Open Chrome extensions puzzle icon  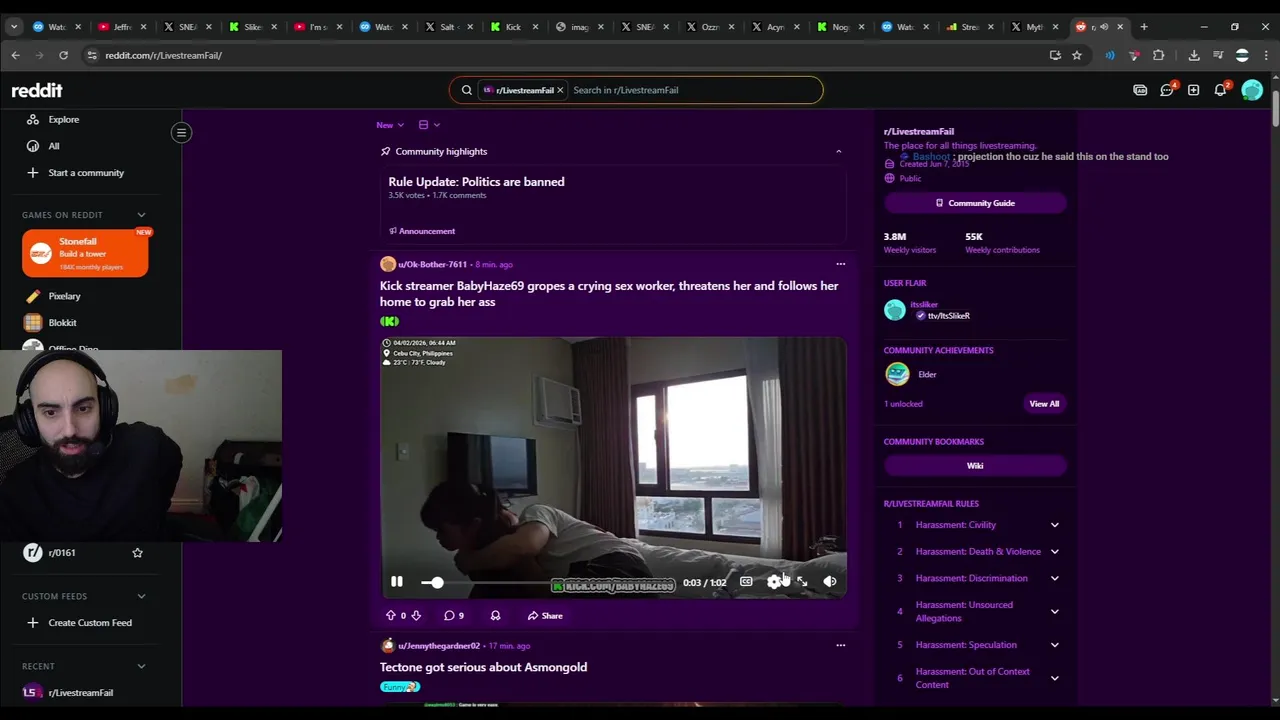pyautogui.click(x=1158, y=55)
